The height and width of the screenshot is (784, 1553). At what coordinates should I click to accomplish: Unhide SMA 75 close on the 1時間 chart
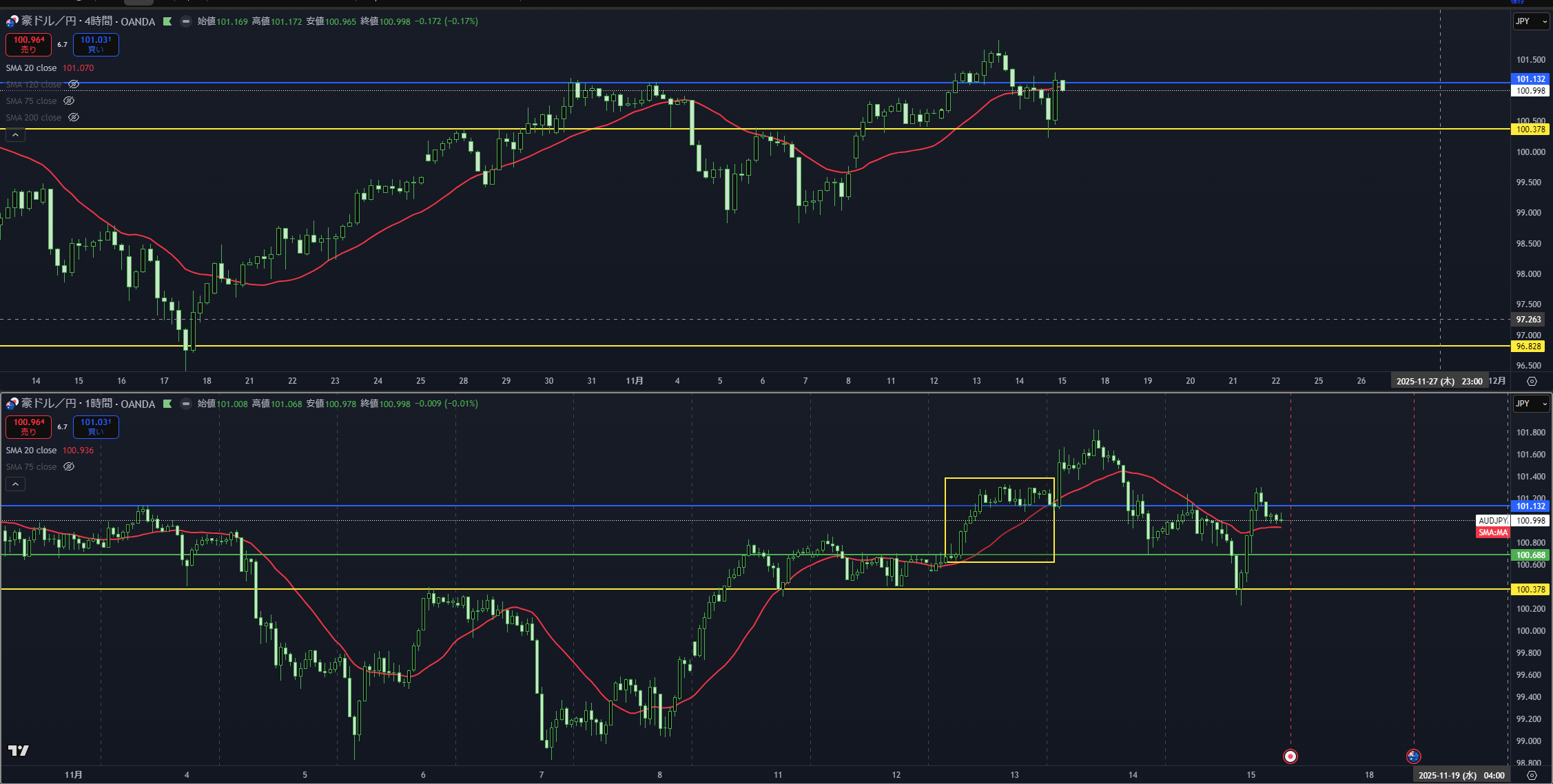pos(69,466)
